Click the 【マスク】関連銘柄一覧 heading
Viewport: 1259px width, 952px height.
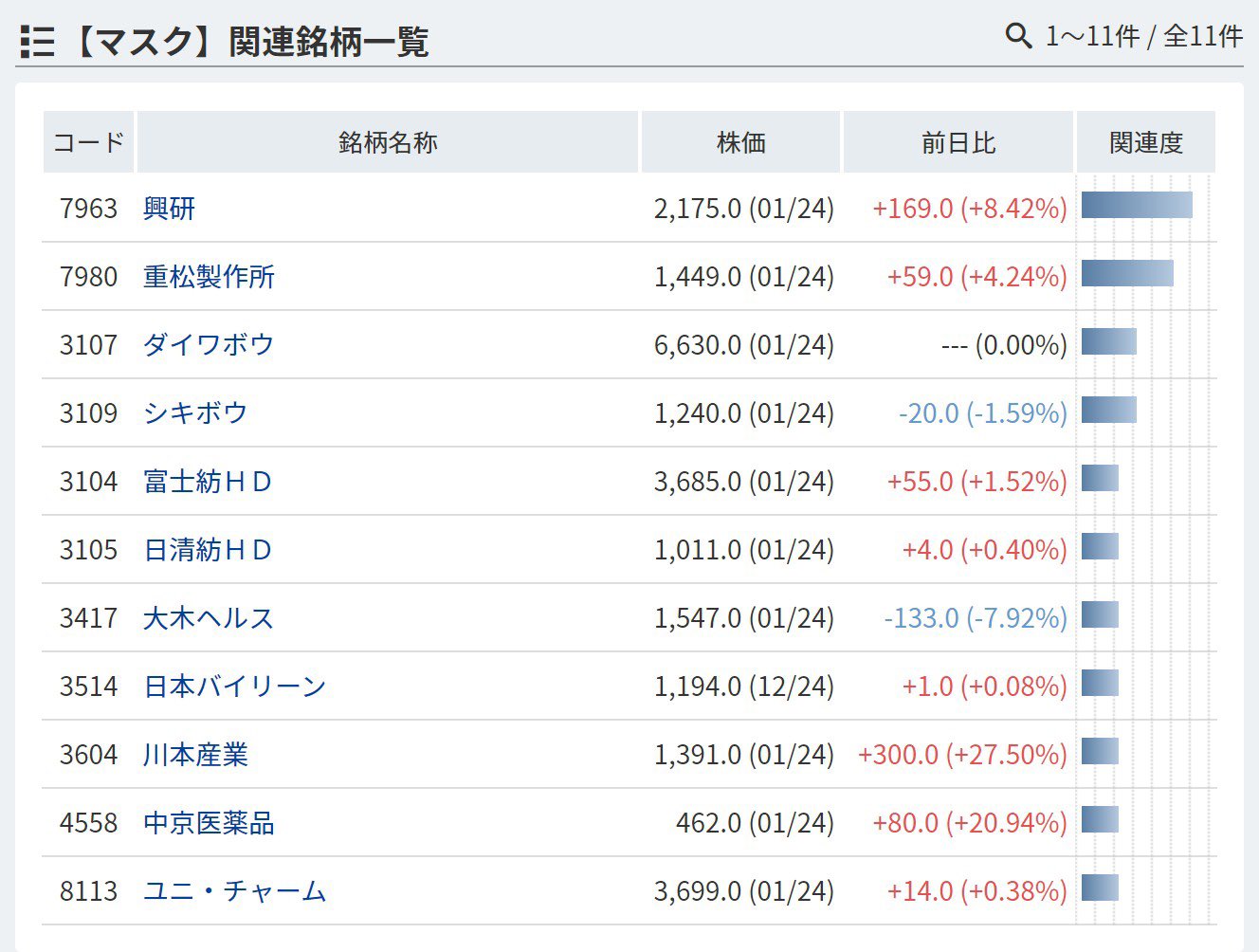tap(250, 42)
